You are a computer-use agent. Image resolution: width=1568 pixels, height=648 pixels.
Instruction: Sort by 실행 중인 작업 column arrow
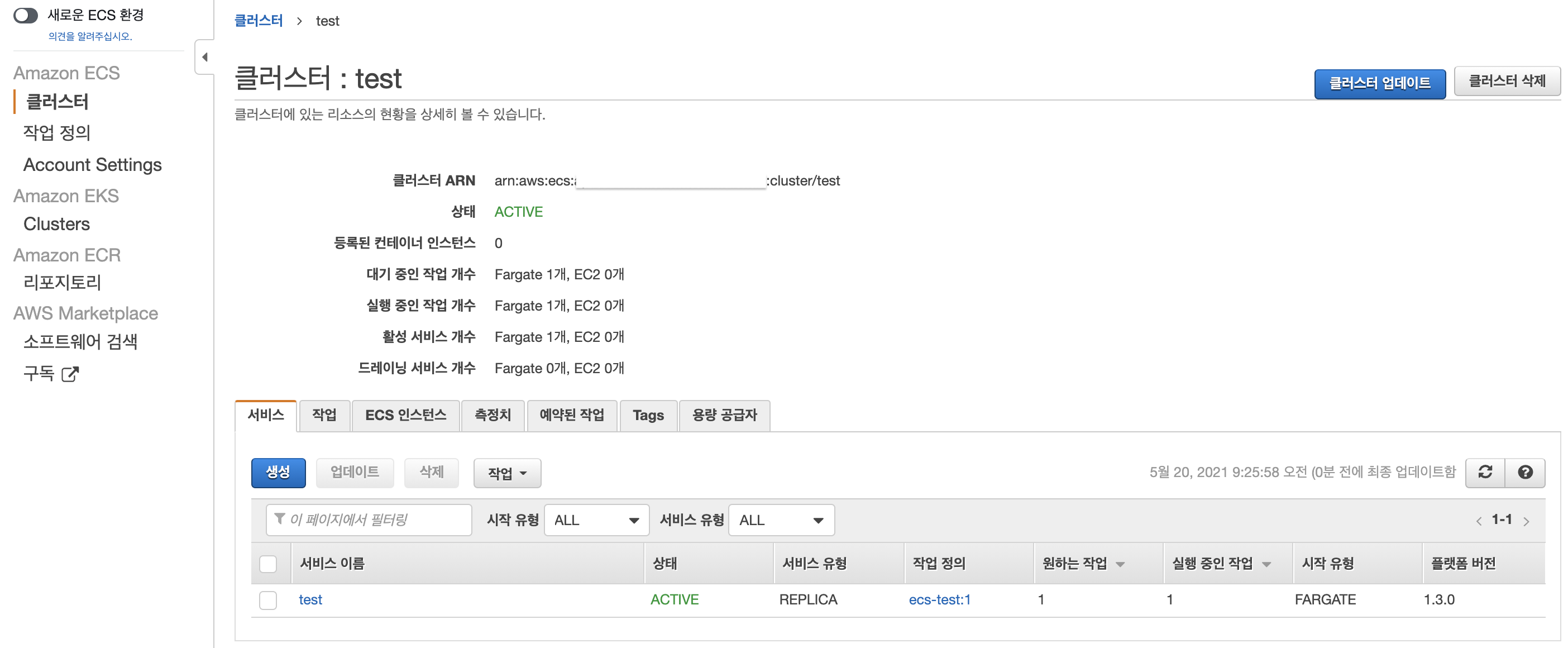(1266, 564)
